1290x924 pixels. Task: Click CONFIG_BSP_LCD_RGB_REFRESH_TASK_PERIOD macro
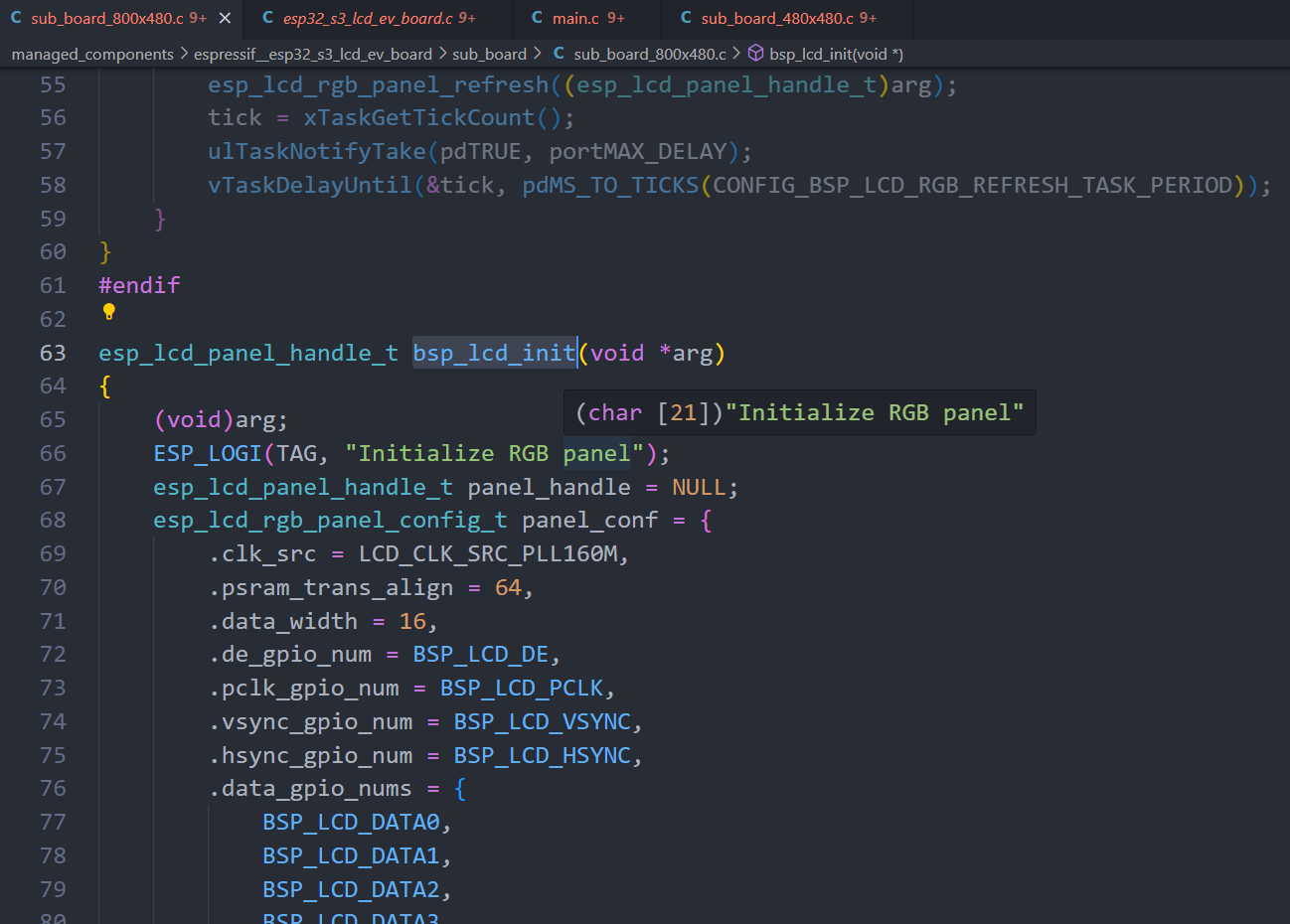(973, 185)
